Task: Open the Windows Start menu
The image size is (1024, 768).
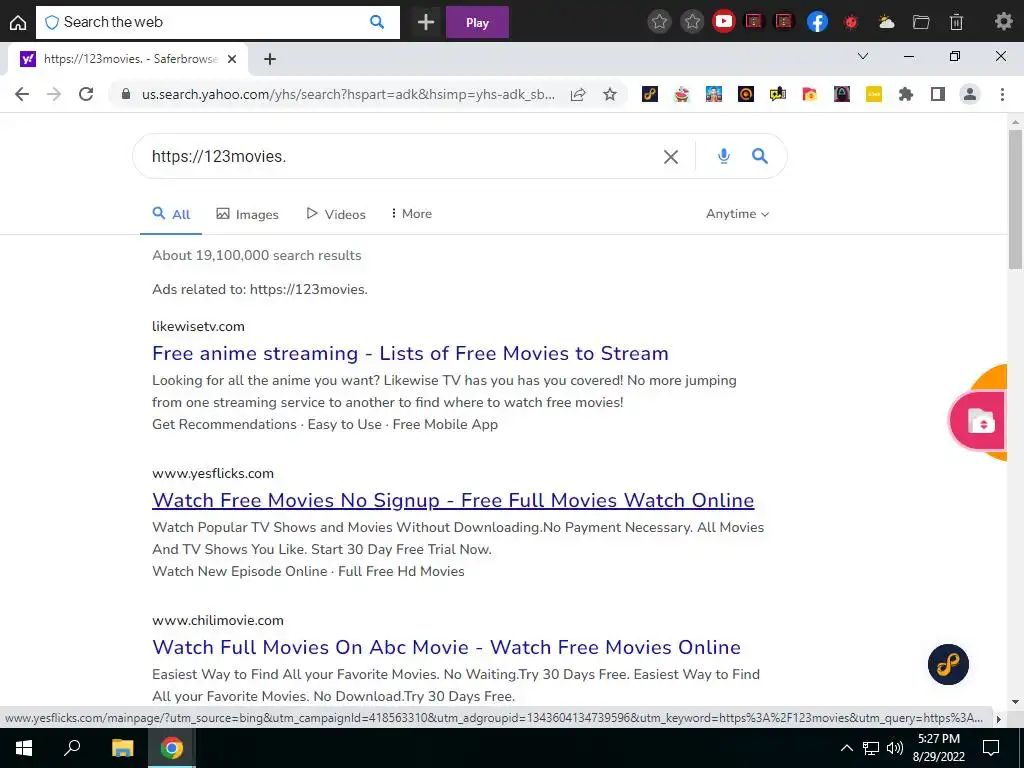Action: pos(24,748)
